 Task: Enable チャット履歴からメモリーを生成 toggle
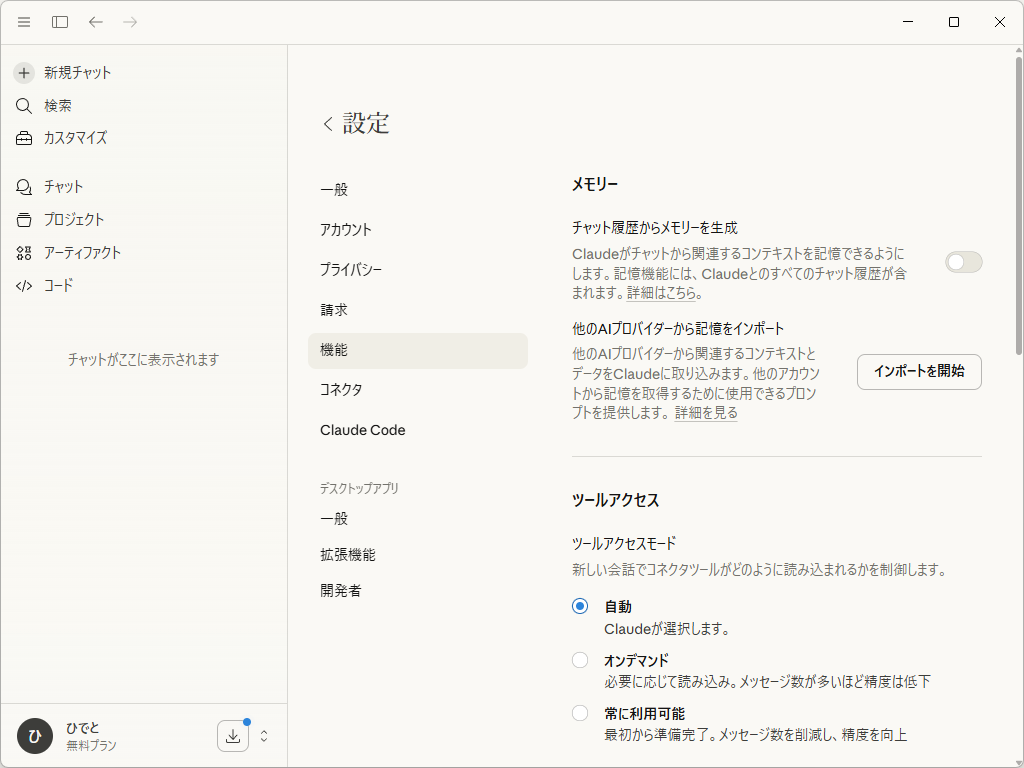[x=963, y=261]
